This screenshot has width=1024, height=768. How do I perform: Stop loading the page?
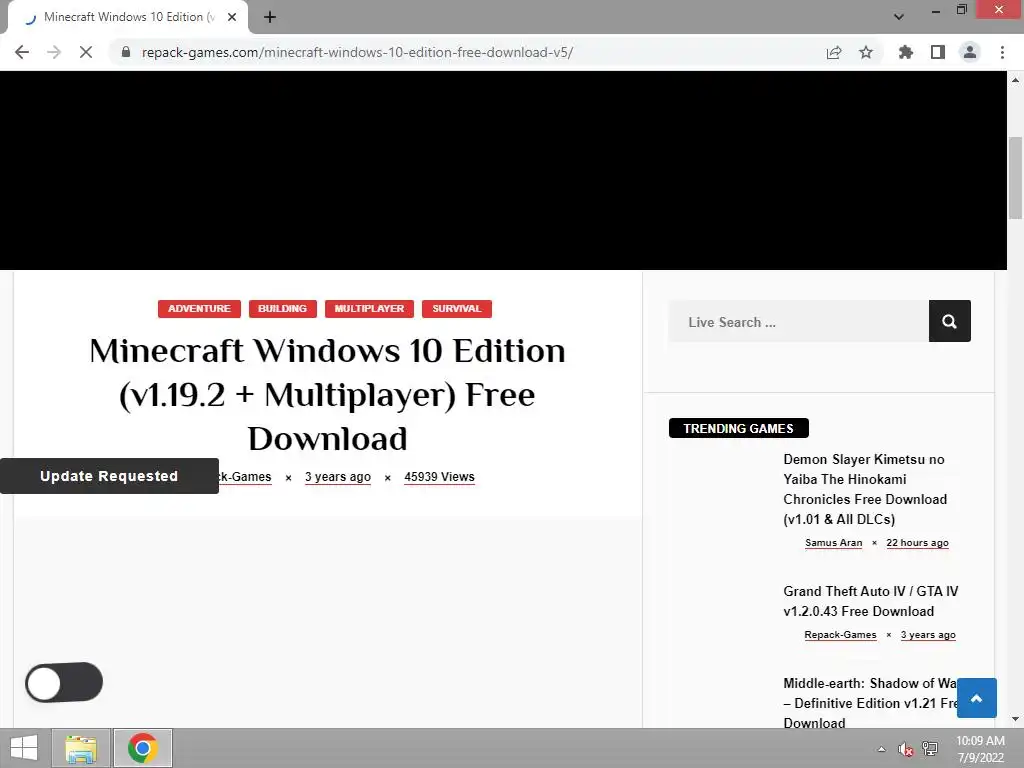(x=86, y=52)
